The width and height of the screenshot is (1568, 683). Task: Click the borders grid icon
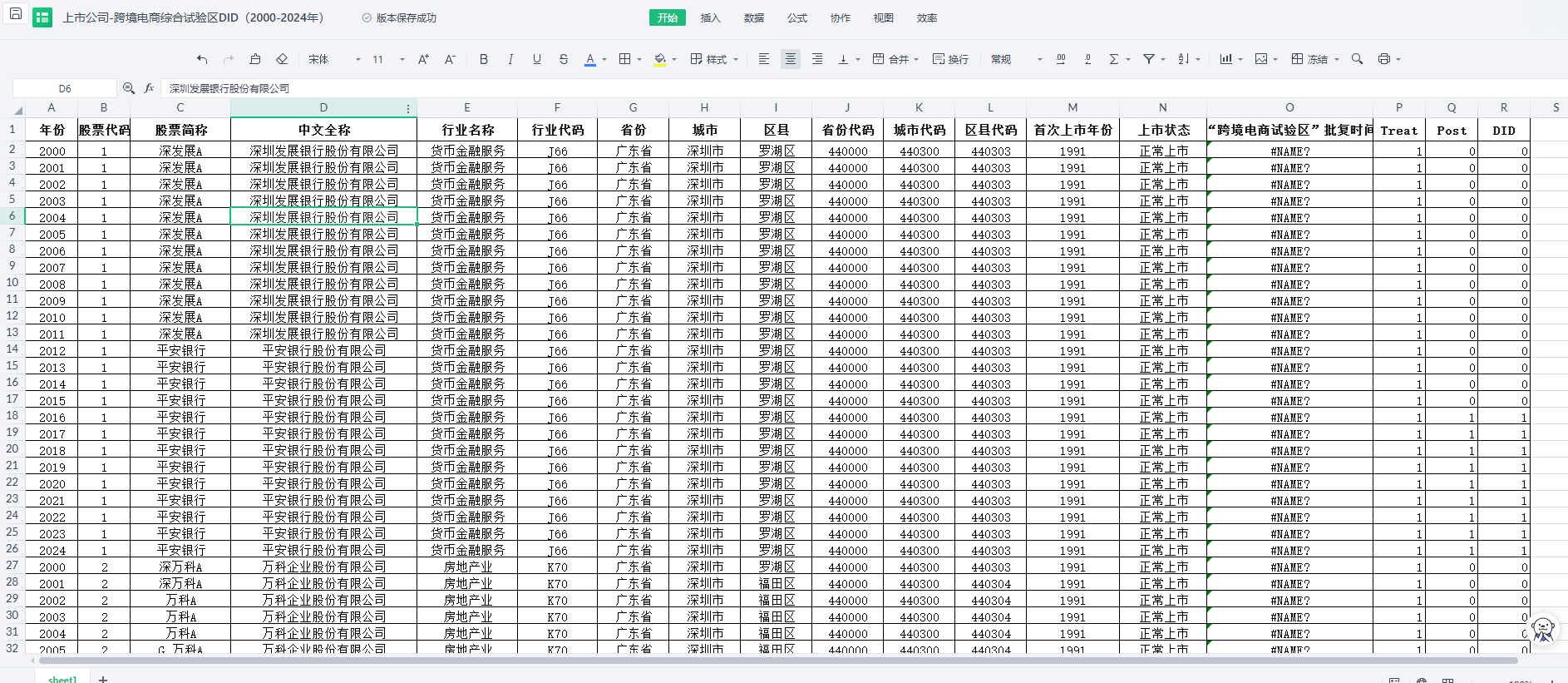pos(625,59)
